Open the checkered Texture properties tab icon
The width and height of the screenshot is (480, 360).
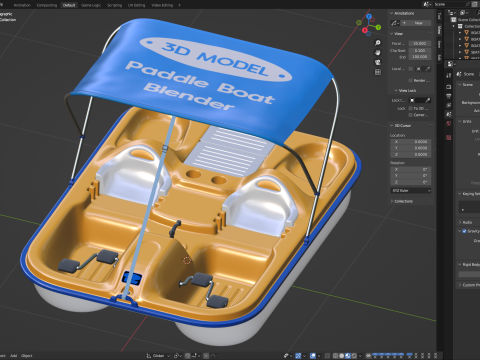pyautogui.click(x=449, y=137)
